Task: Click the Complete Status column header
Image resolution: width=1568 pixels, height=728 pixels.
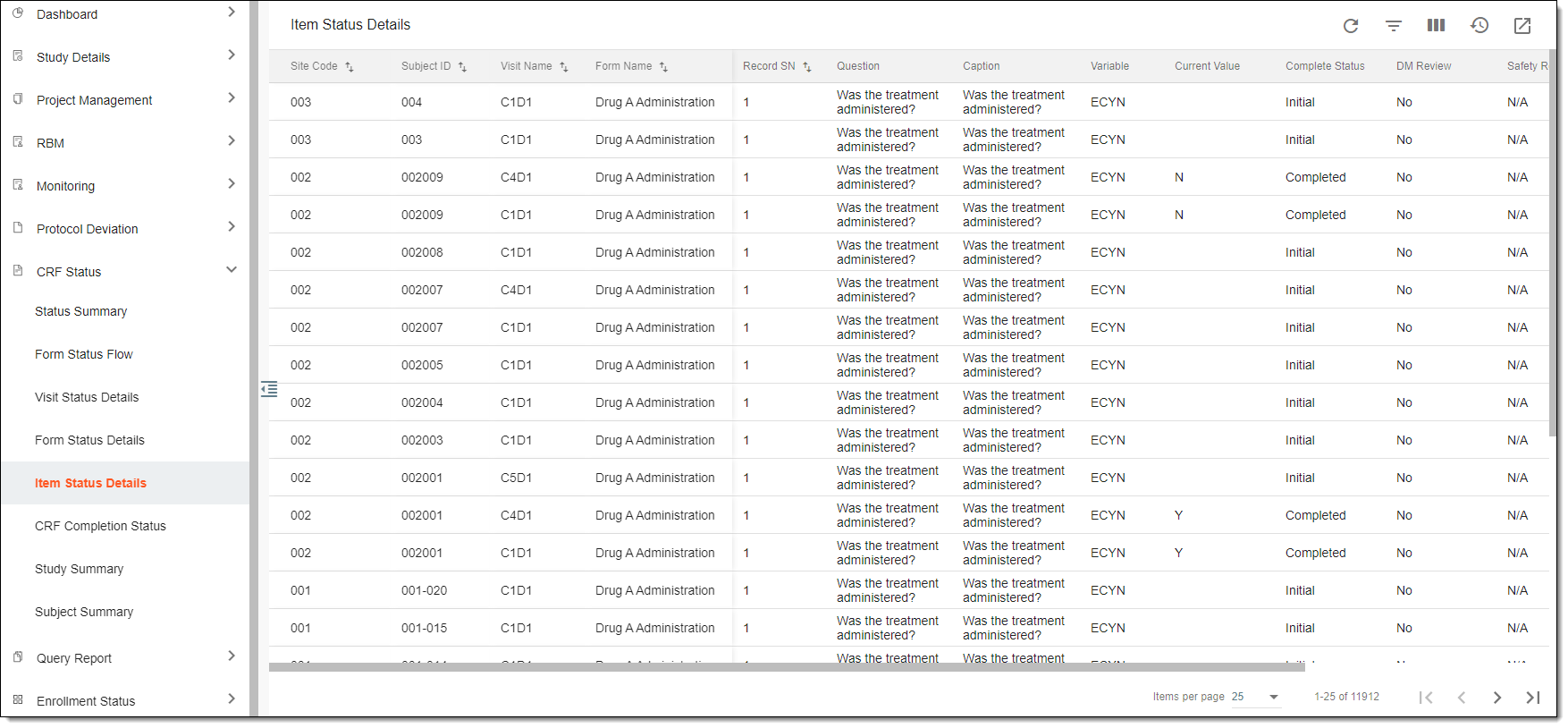Action: 1325,66
